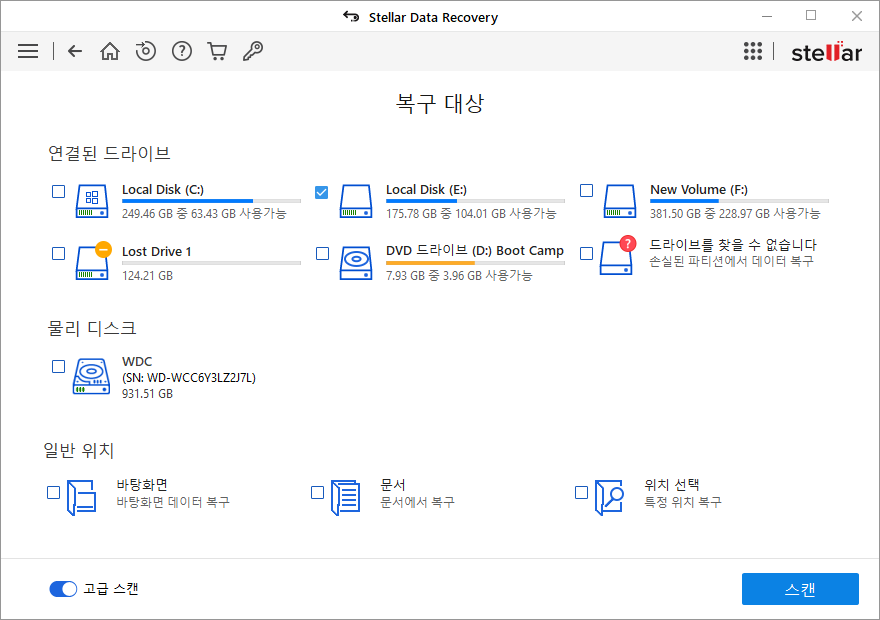Image resolution: width=880 pixels, height=620 pixels.
Task: Disable the 고급 스캔 toggle switch
Action: (63, 589)
